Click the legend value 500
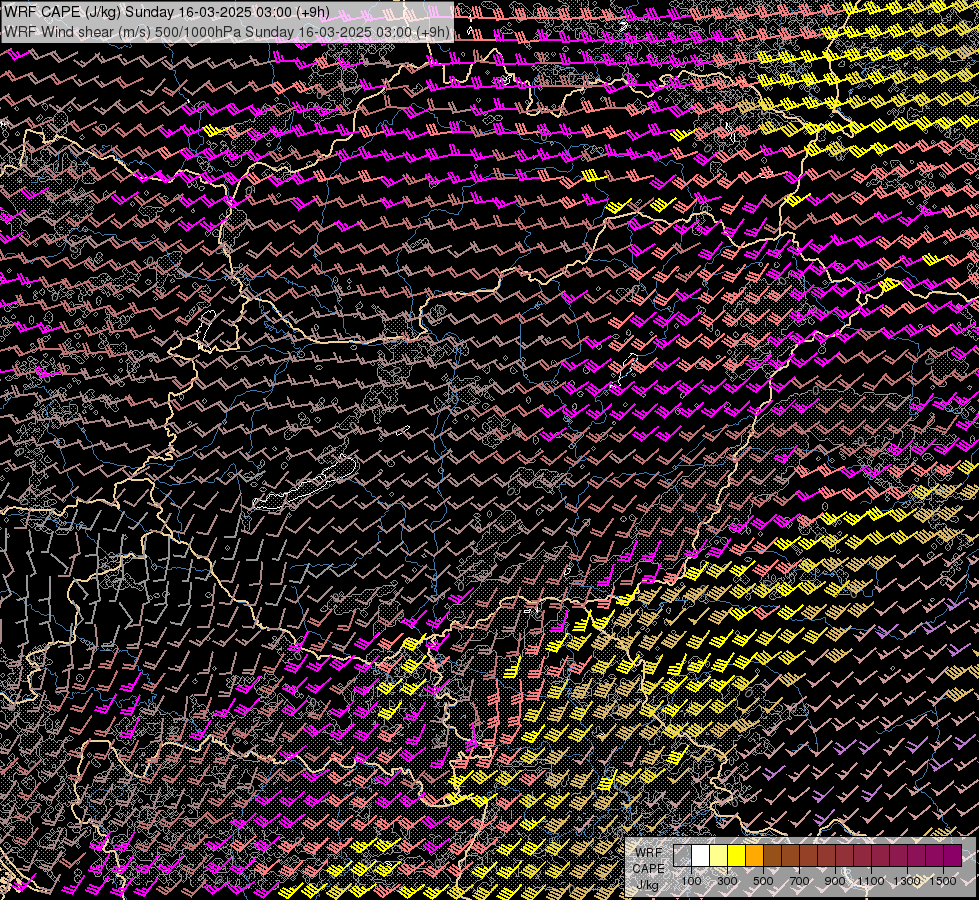This screenshot has height=900, width=979. (763, 881)
